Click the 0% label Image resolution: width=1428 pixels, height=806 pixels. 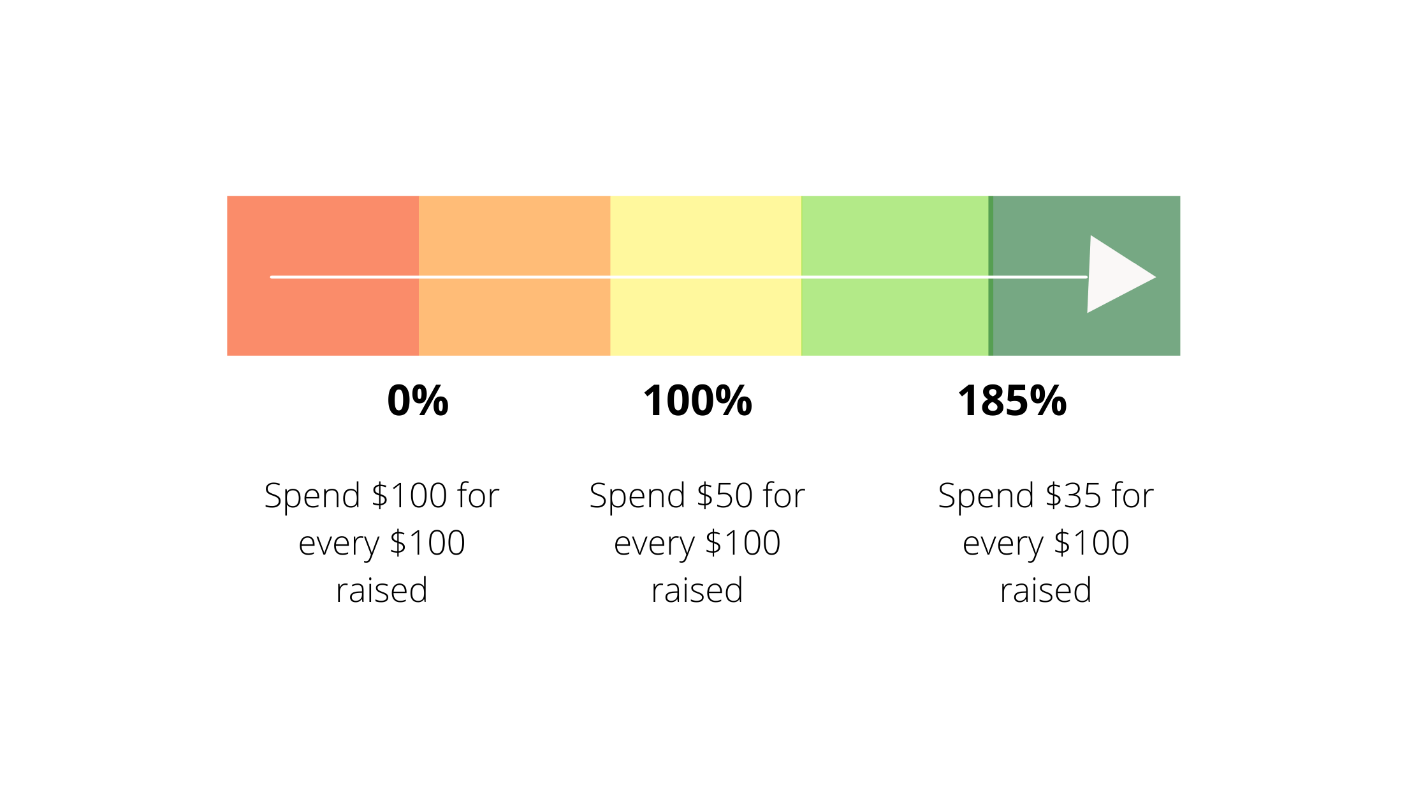pos(418,402)
